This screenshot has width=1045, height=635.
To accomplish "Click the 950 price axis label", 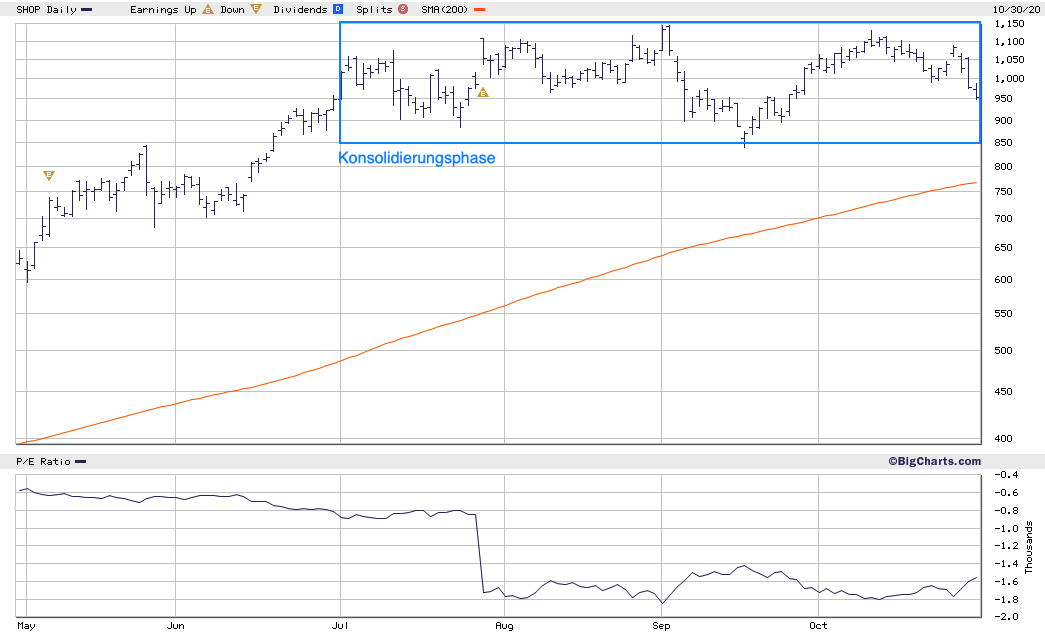I will [1003, 99].
